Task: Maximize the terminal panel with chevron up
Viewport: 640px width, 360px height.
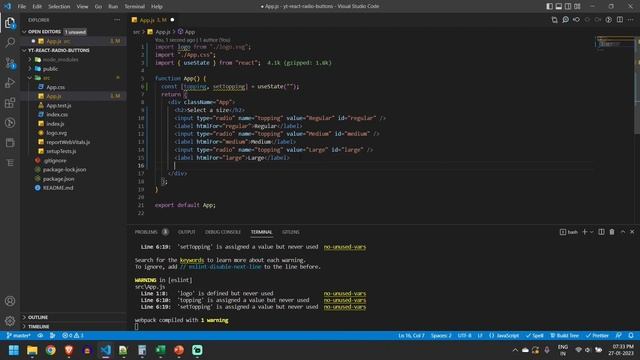Action: coord(622,232)
